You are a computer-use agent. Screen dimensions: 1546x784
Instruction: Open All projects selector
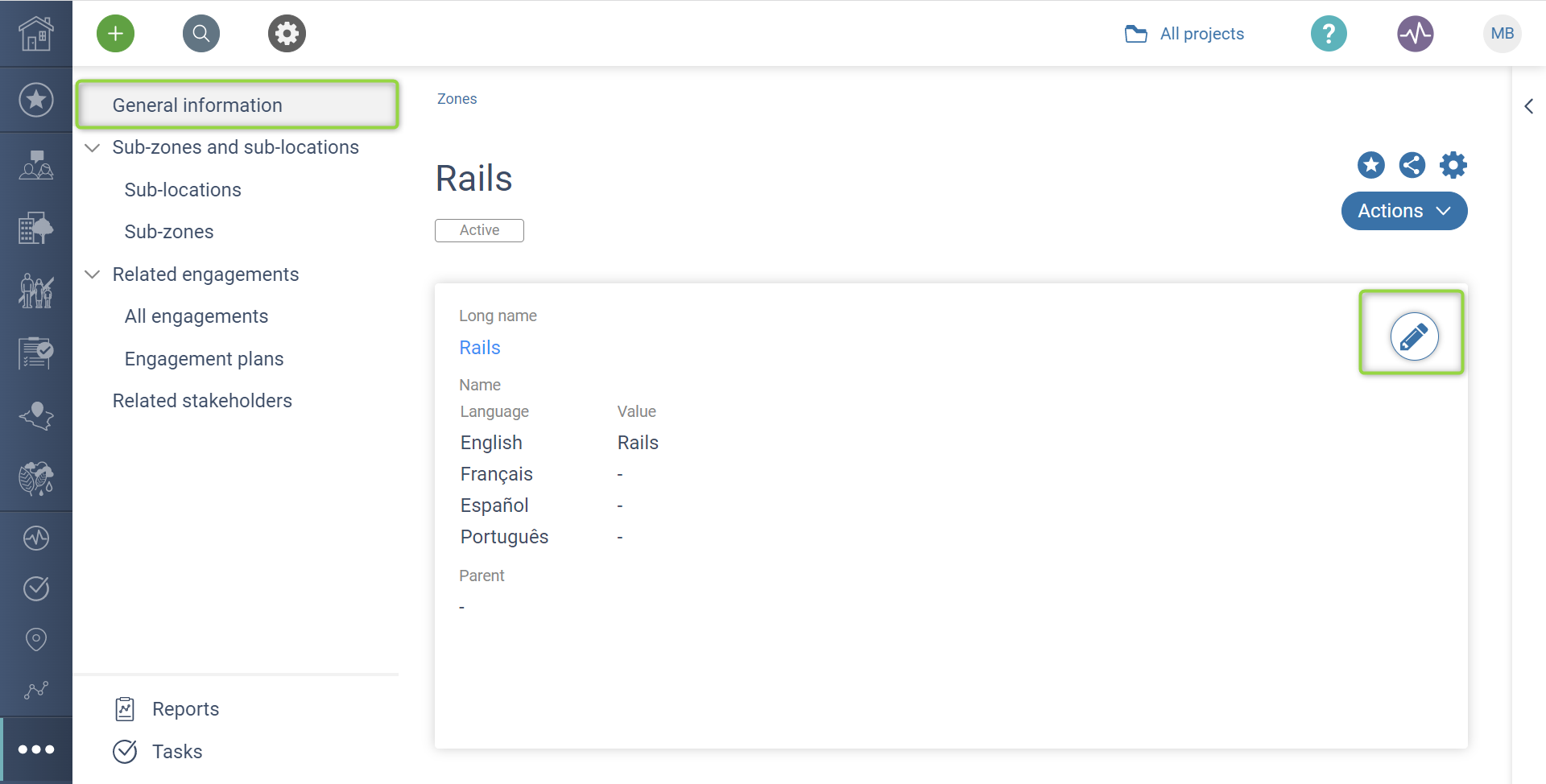1184,34
